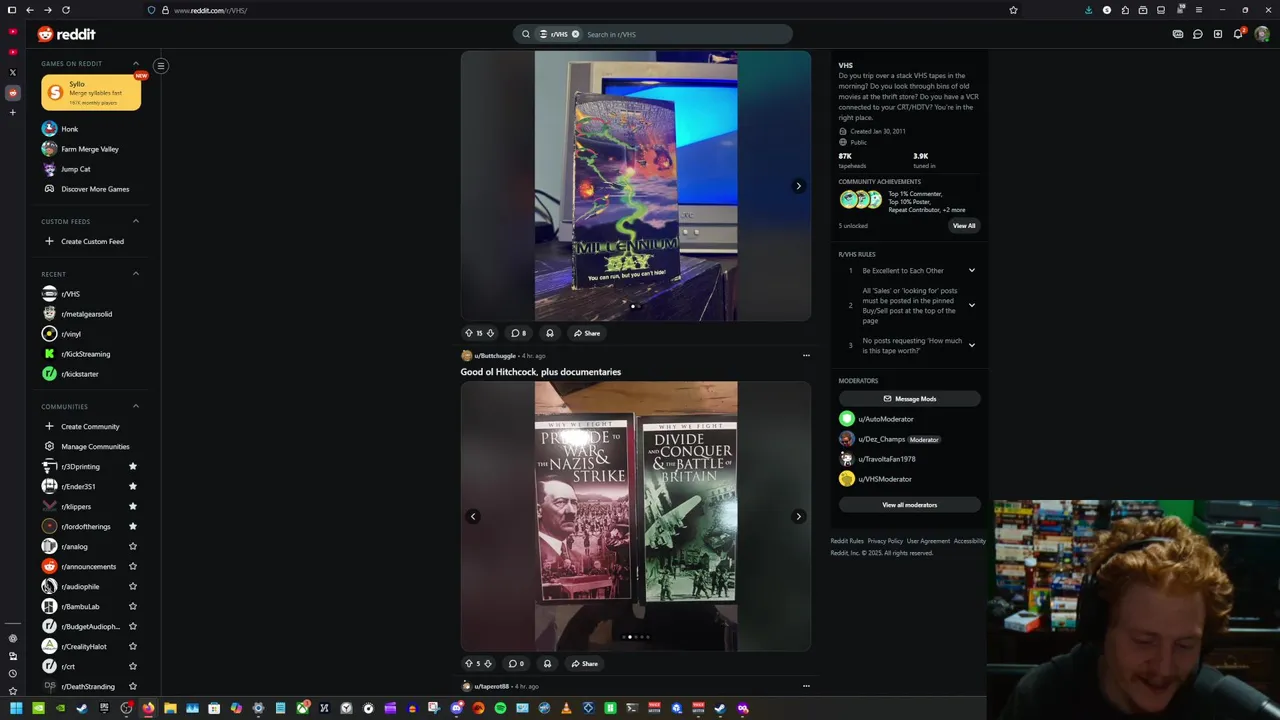Open Privacy Policy link
The image size is (1280, 720).
click(x=885, y=541)
